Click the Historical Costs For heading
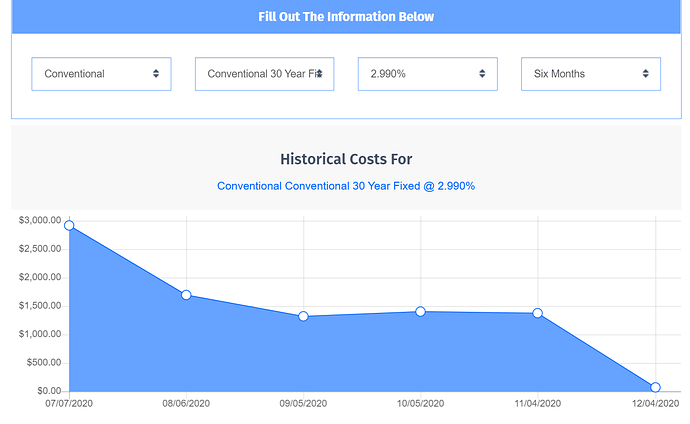Screen dimensions: 690x424 (x=346, y=159)
